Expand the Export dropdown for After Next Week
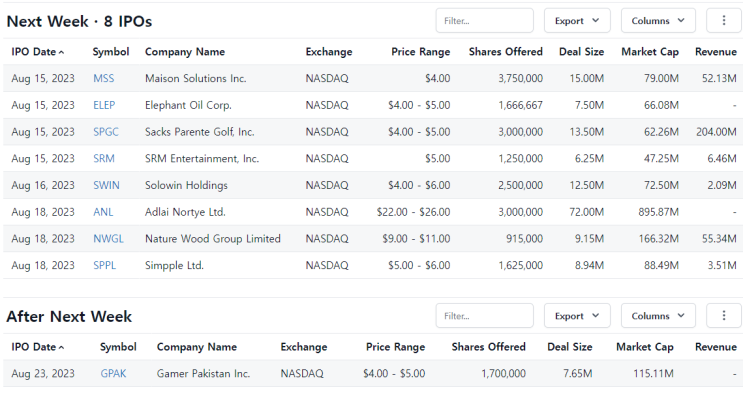The height and width of the screenshot is (402, 743). click(577, 316)
